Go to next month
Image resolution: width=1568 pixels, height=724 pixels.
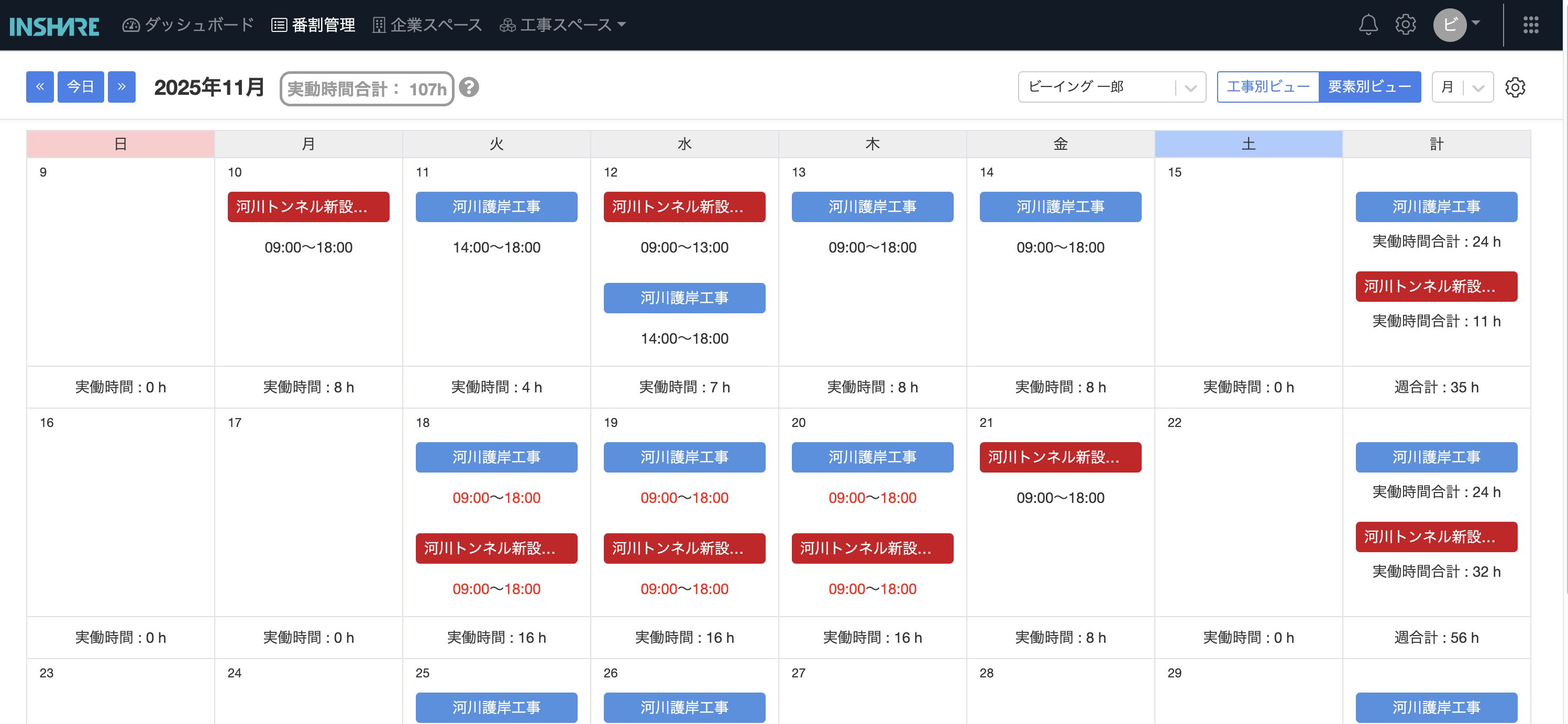click(x=122, y=87)
